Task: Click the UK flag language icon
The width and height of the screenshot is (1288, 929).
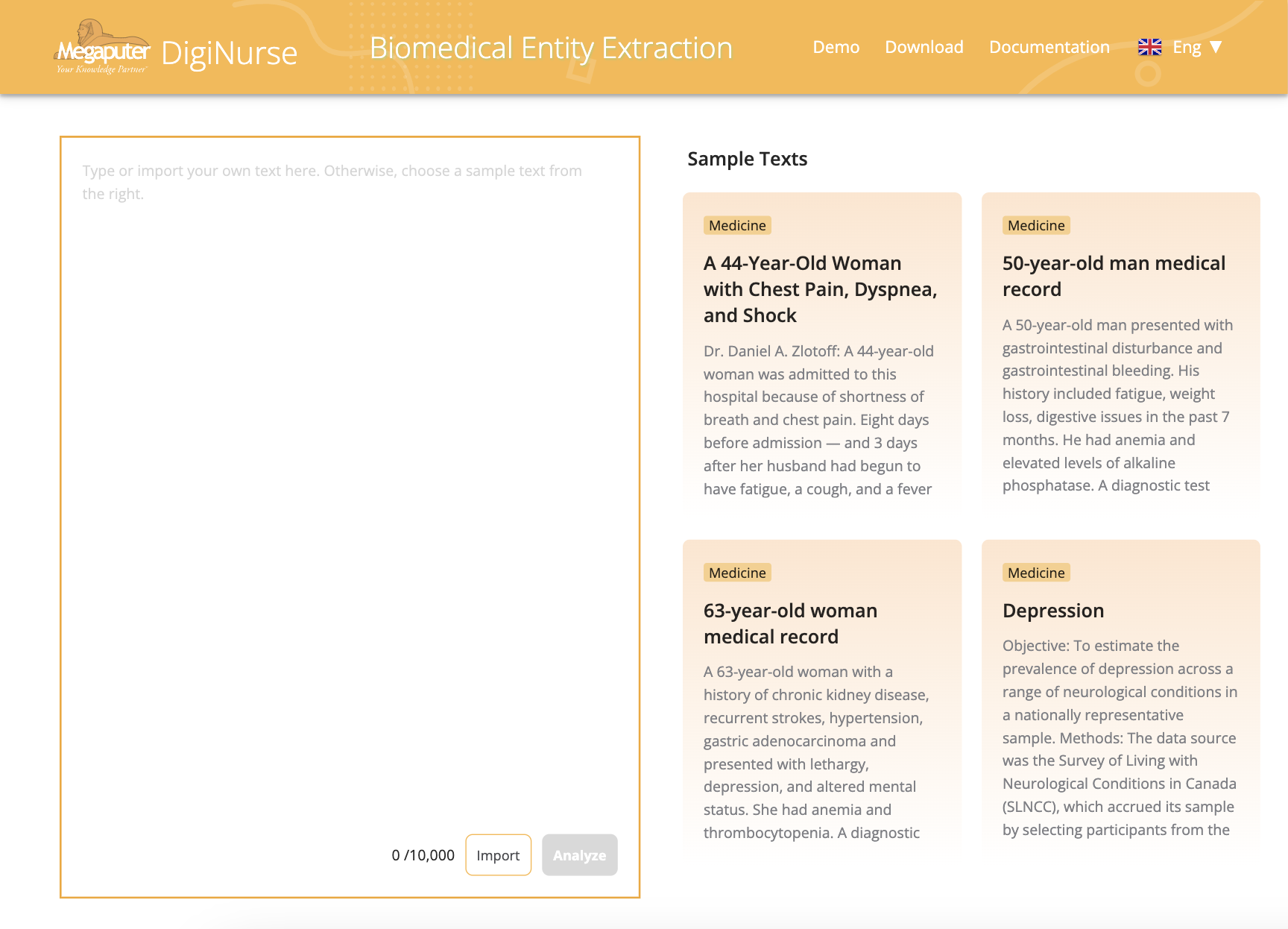Action: pyautogui.click(x=1149, y=47)
